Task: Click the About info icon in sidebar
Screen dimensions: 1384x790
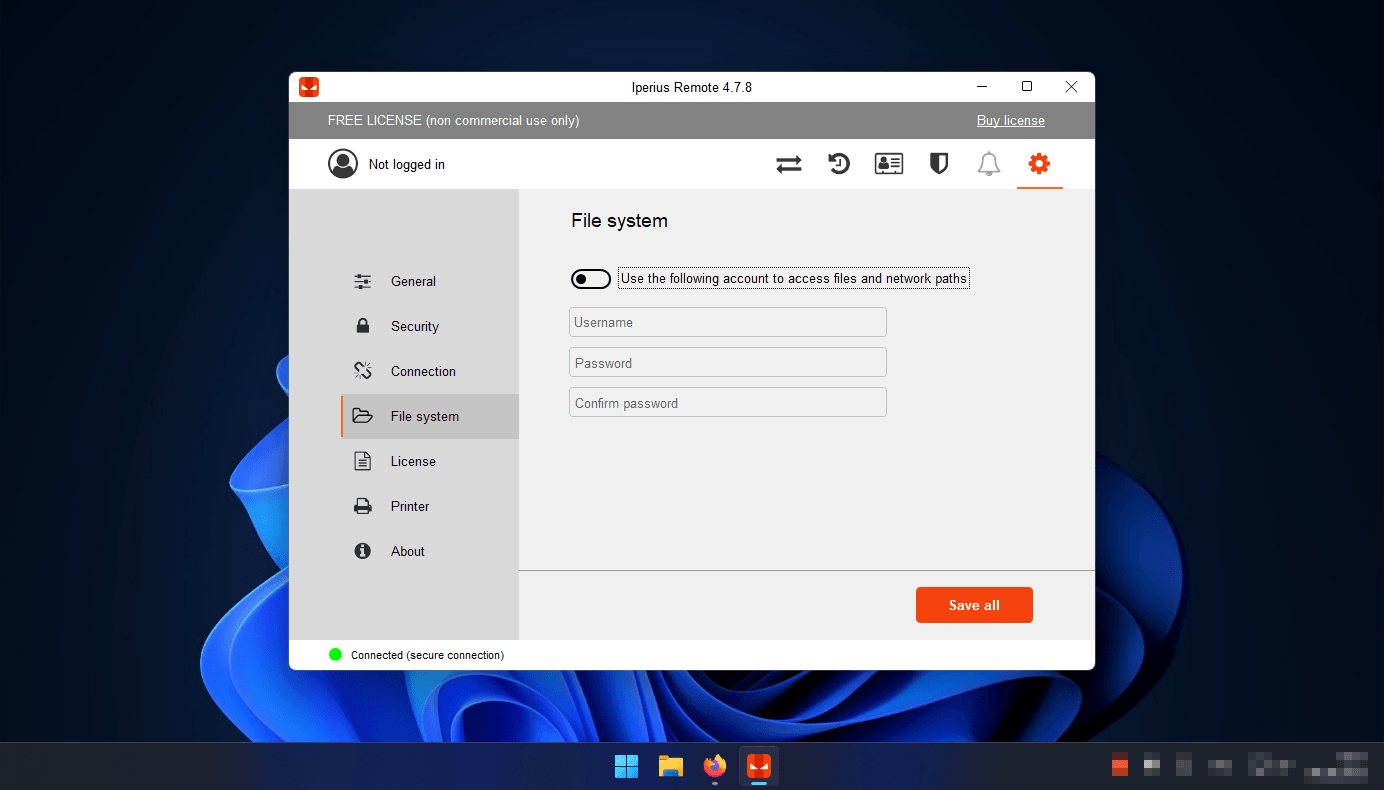Action: tap(363, 551)
